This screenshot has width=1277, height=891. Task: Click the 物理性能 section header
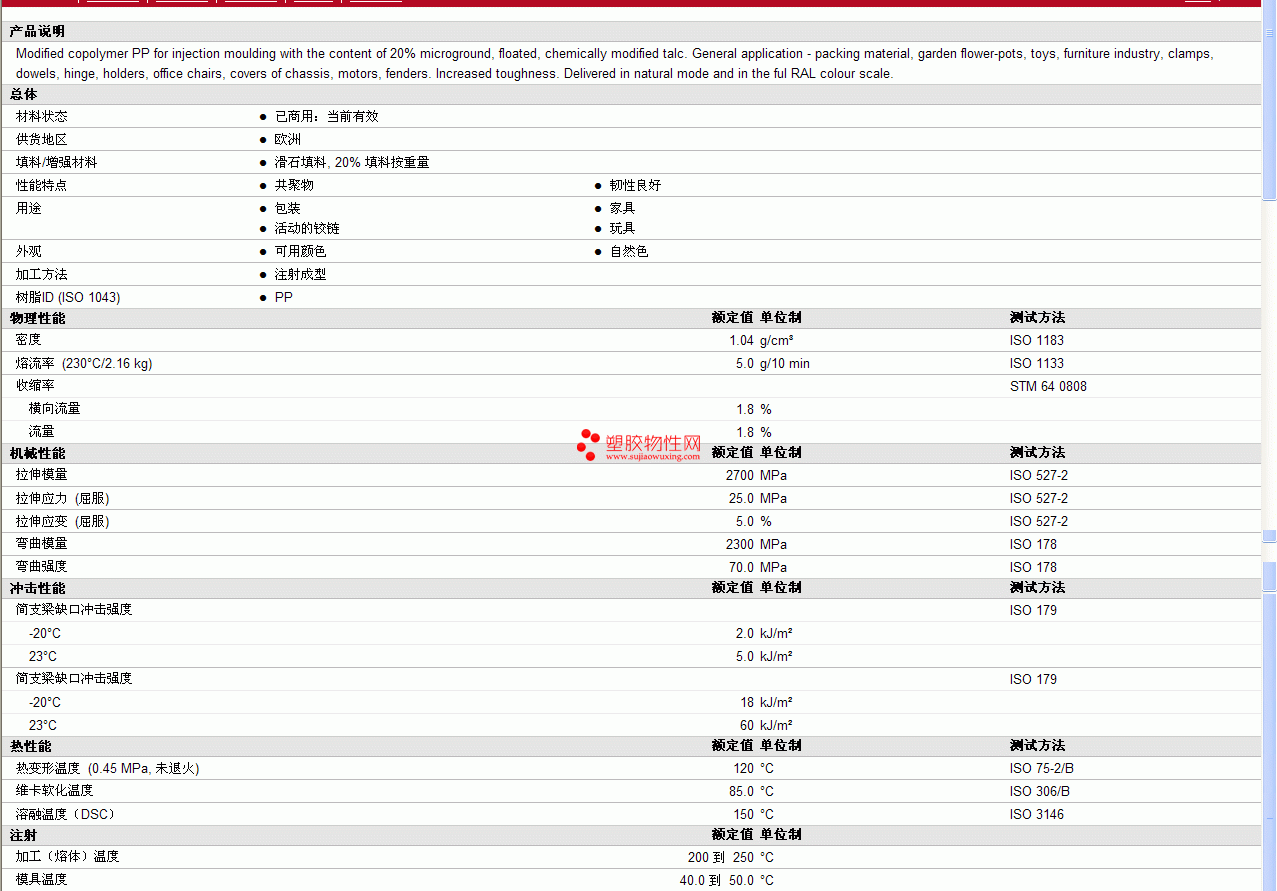[37, 318]
